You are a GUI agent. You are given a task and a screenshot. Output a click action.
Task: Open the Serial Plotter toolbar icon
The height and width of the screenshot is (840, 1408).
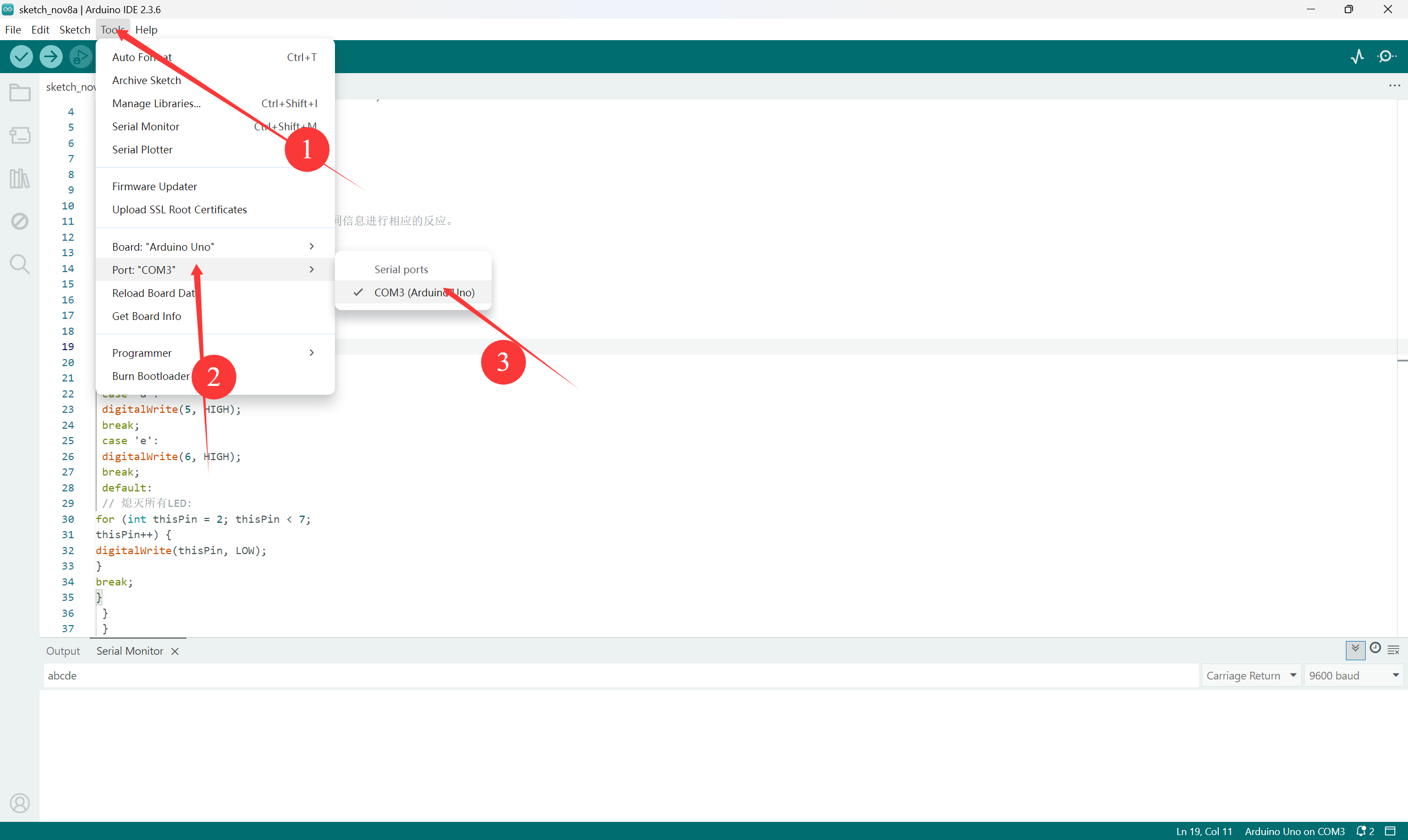[1357, 57]
